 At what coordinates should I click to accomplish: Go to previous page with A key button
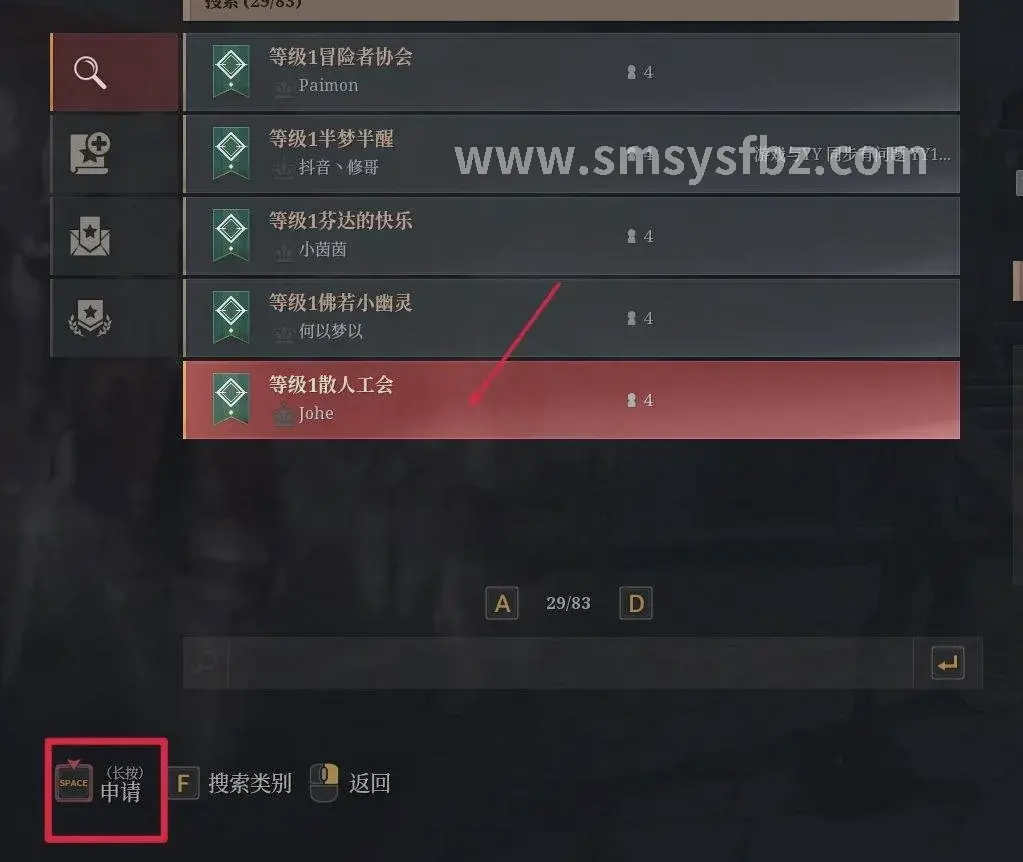502,603
